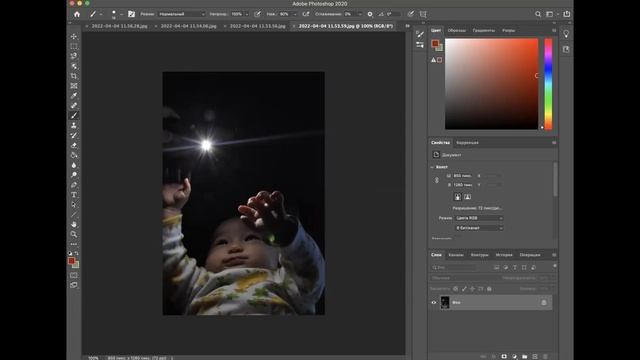Switch to the Каналы tab
This screenshot has width=640, height=360.
point(456,255)
